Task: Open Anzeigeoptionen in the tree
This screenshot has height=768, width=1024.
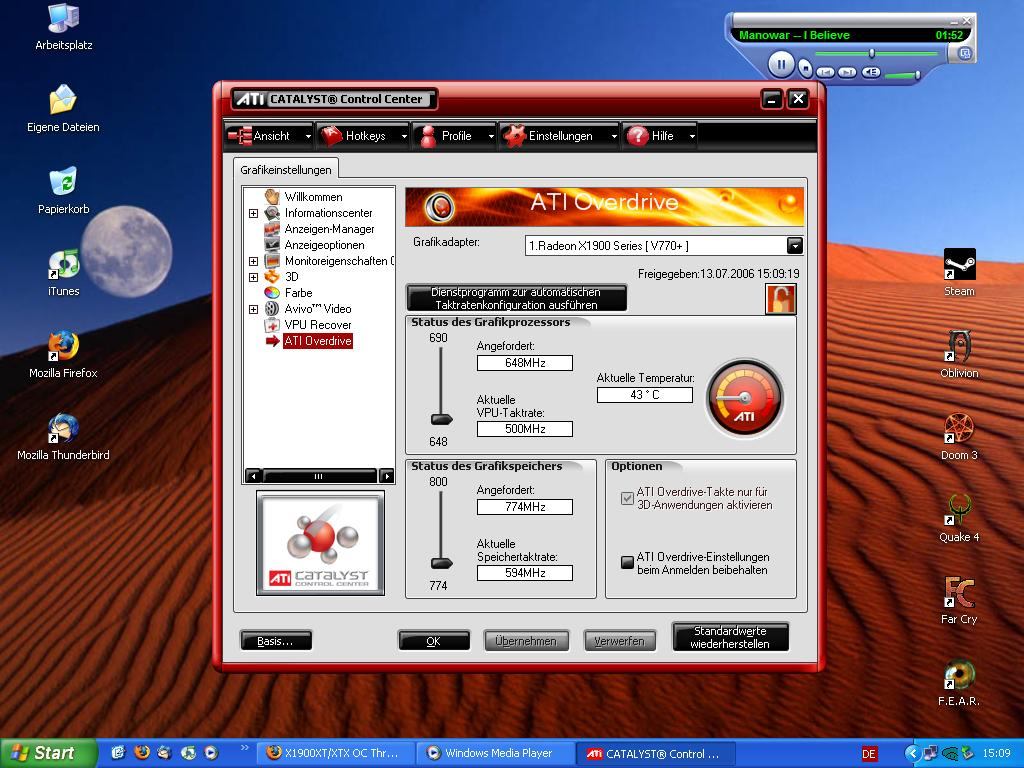Action: (x=324, y=245)
